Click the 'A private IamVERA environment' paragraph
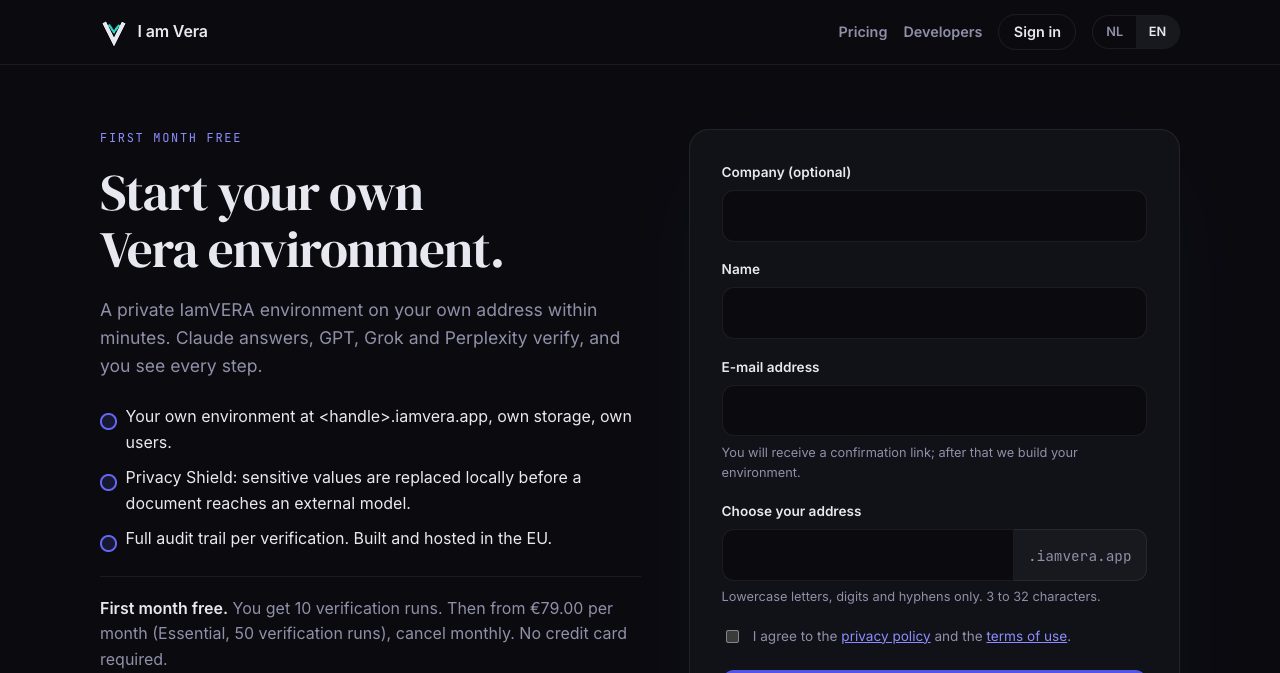This screenshot has height=673, width=1280. pos(360,338)
